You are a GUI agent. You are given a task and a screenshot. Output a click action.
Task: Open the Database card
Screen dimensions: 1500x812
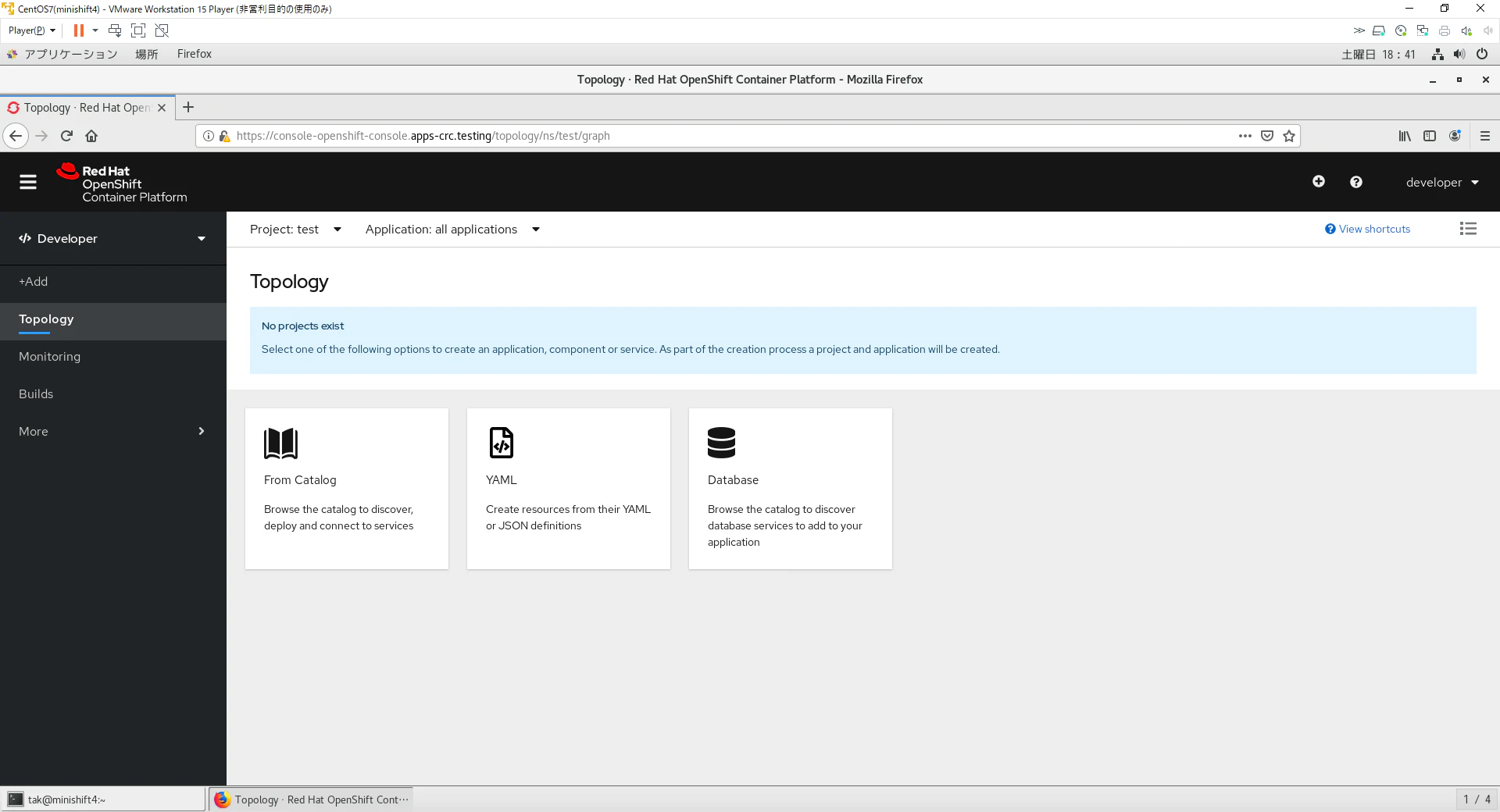(791, 489)
